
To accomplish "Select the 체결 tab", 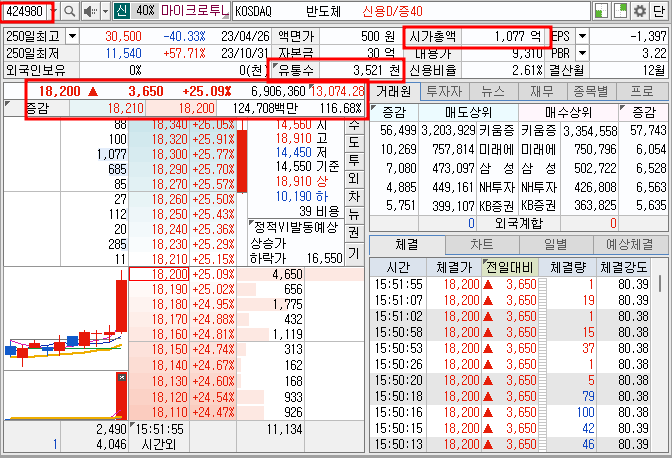I will pos(406,245).
